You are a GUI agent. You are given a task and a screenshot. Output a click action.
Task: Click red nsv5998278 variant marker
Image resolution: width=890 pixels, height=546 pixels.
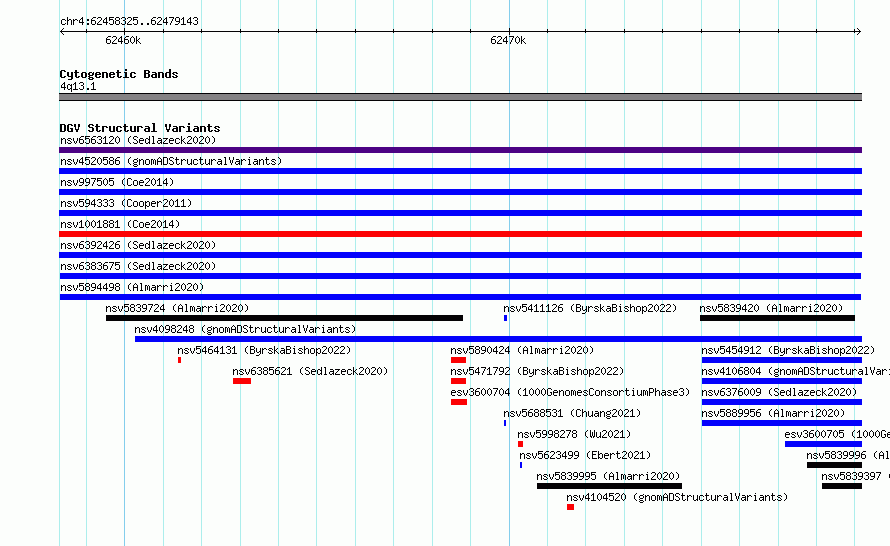(x=520, y=444)
